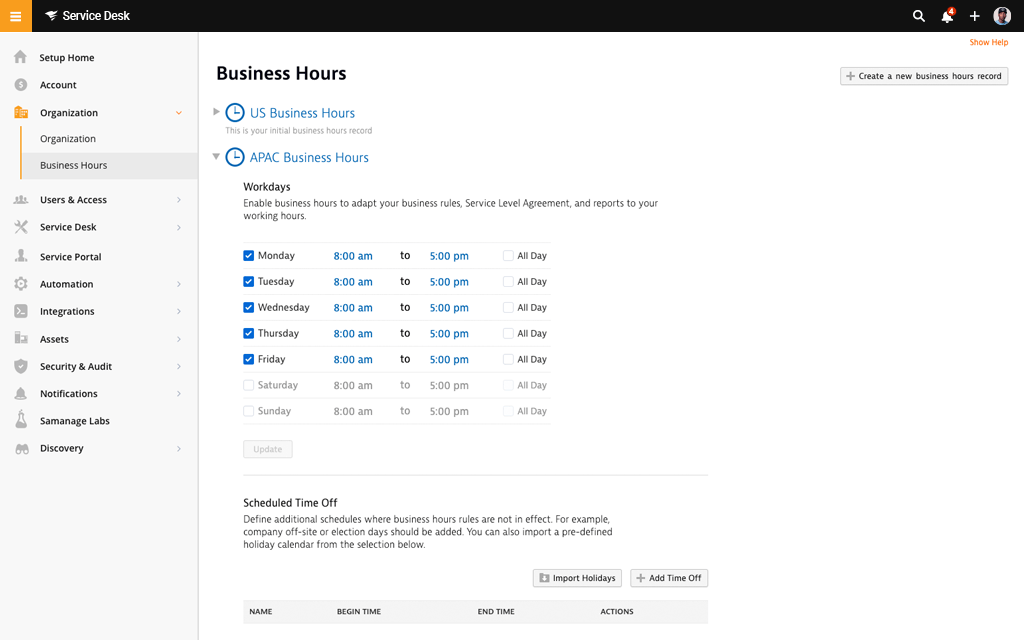Click the Account coin icon
This screenshot has height=640, width=1024.
coord(21,85)
